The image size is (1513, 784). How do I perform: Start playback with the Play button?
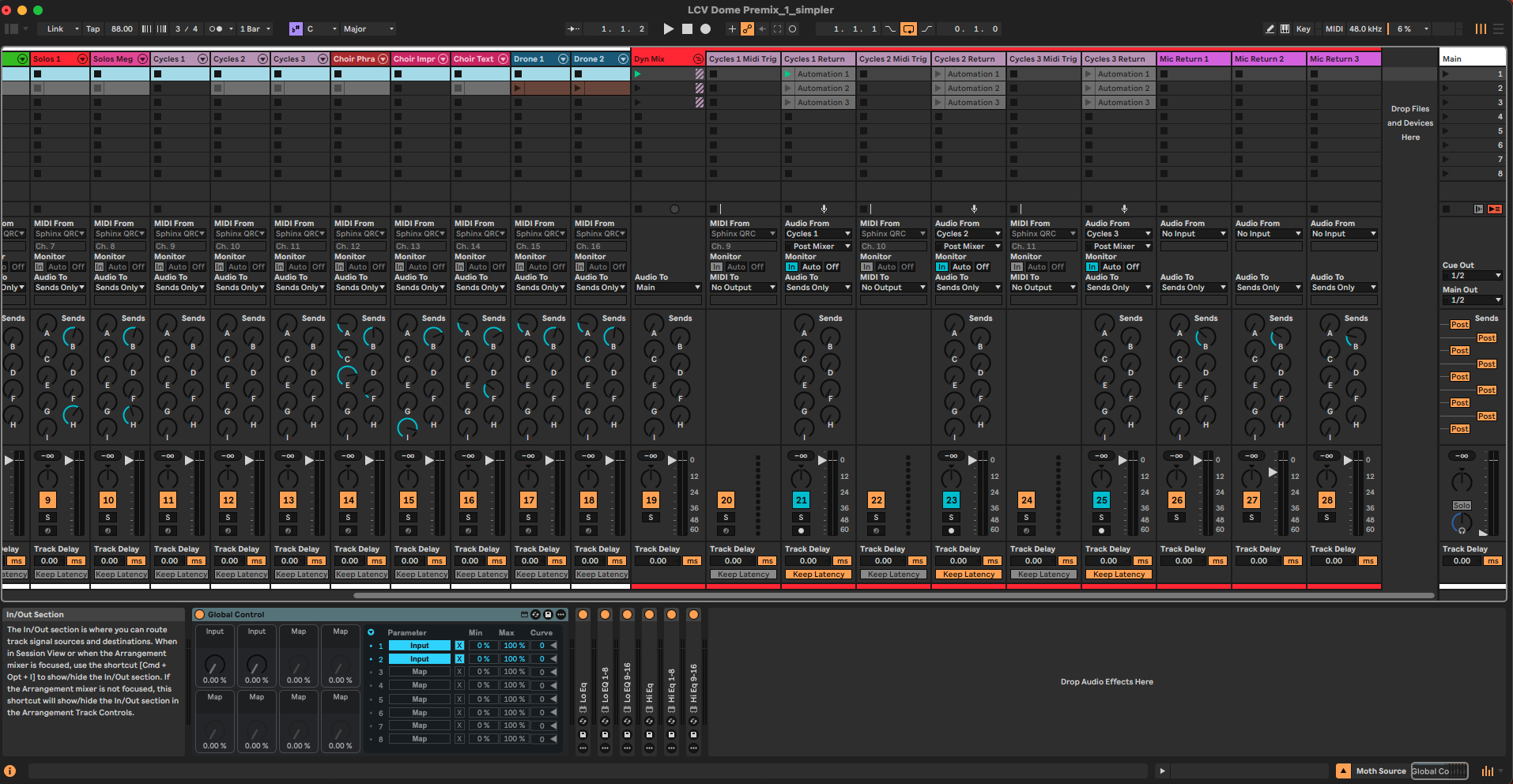[669, 29]
